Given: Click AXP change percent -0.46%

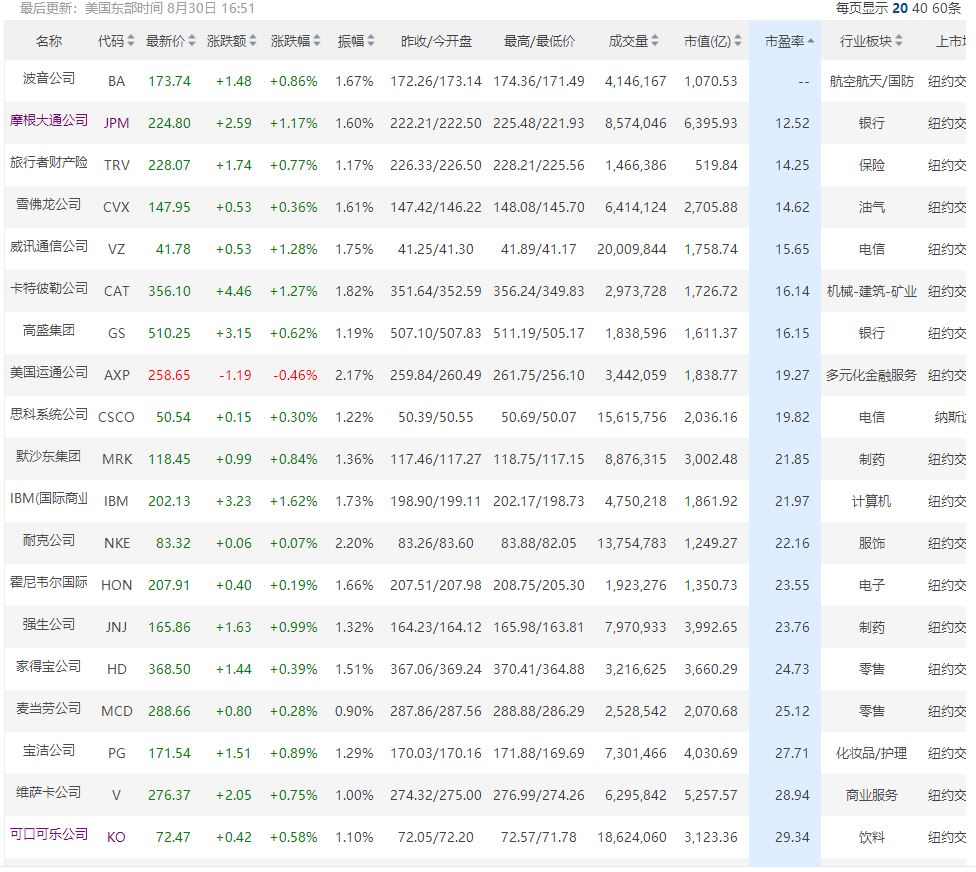Looking at the screenshot, I should tap(295, 375).
